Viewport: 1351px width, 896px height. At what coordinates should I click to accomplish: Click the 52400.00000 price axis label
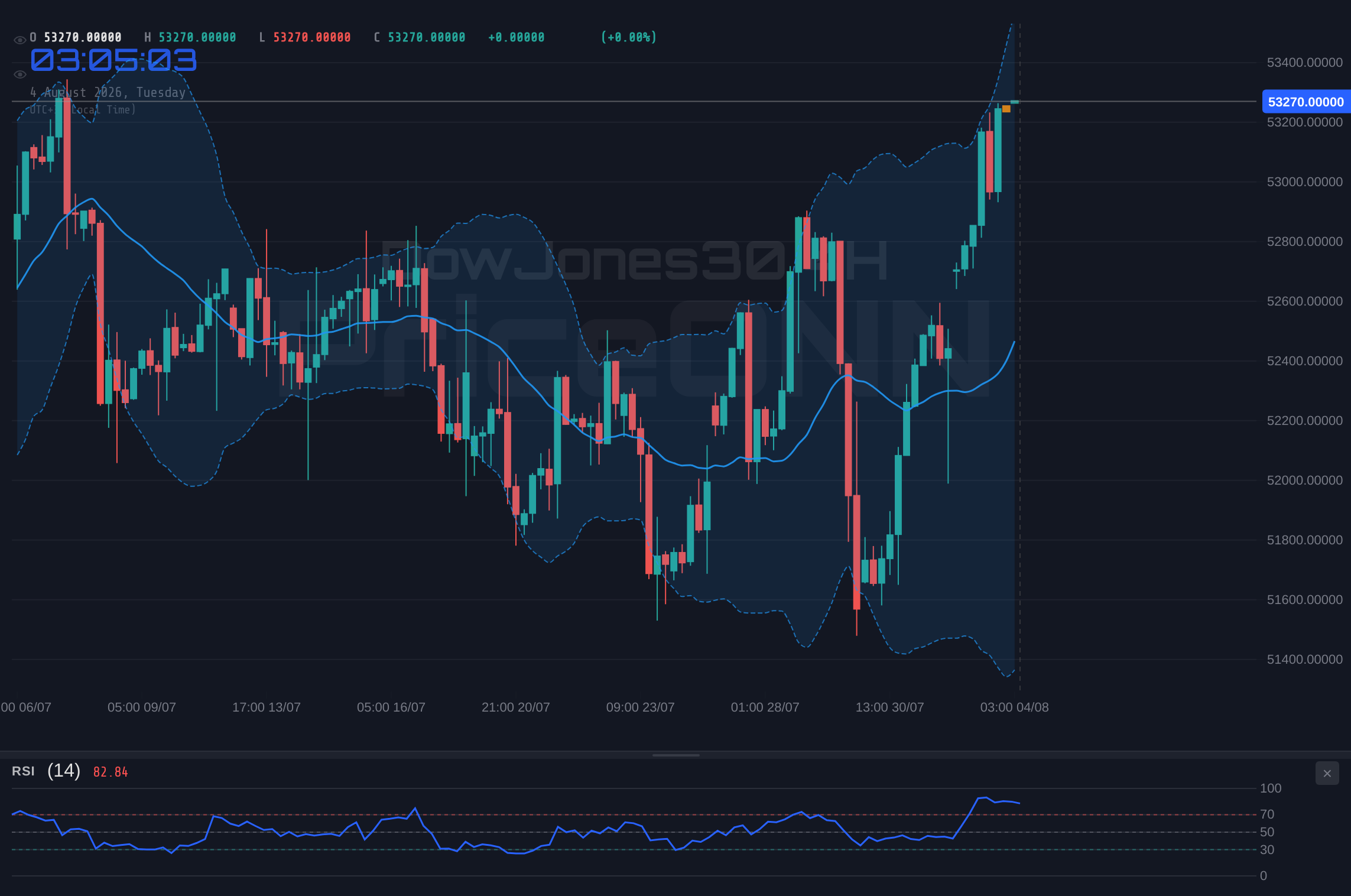[1305, 361]
